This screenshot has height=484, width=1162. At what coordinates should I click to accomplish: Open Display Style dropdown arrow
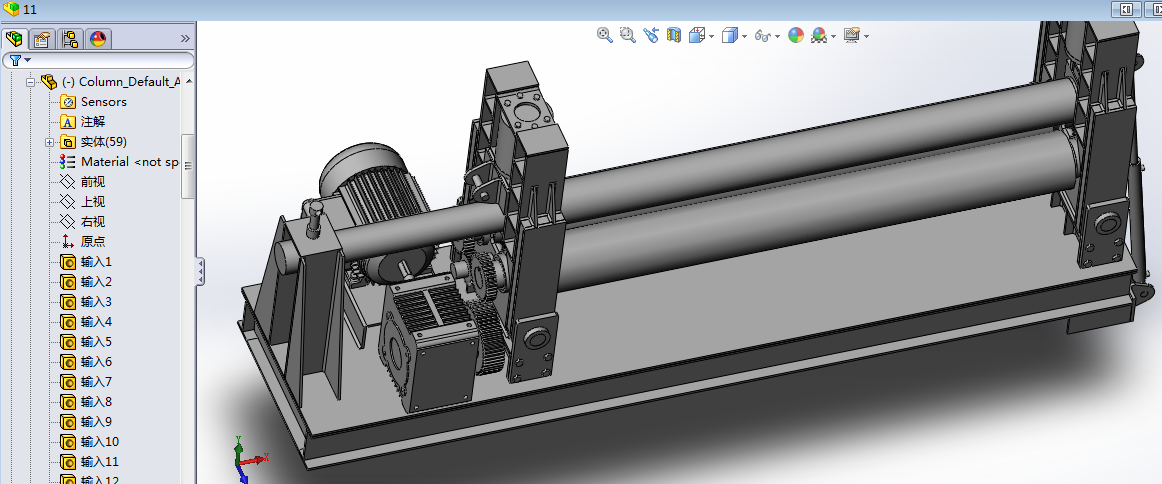pos(745,36)
